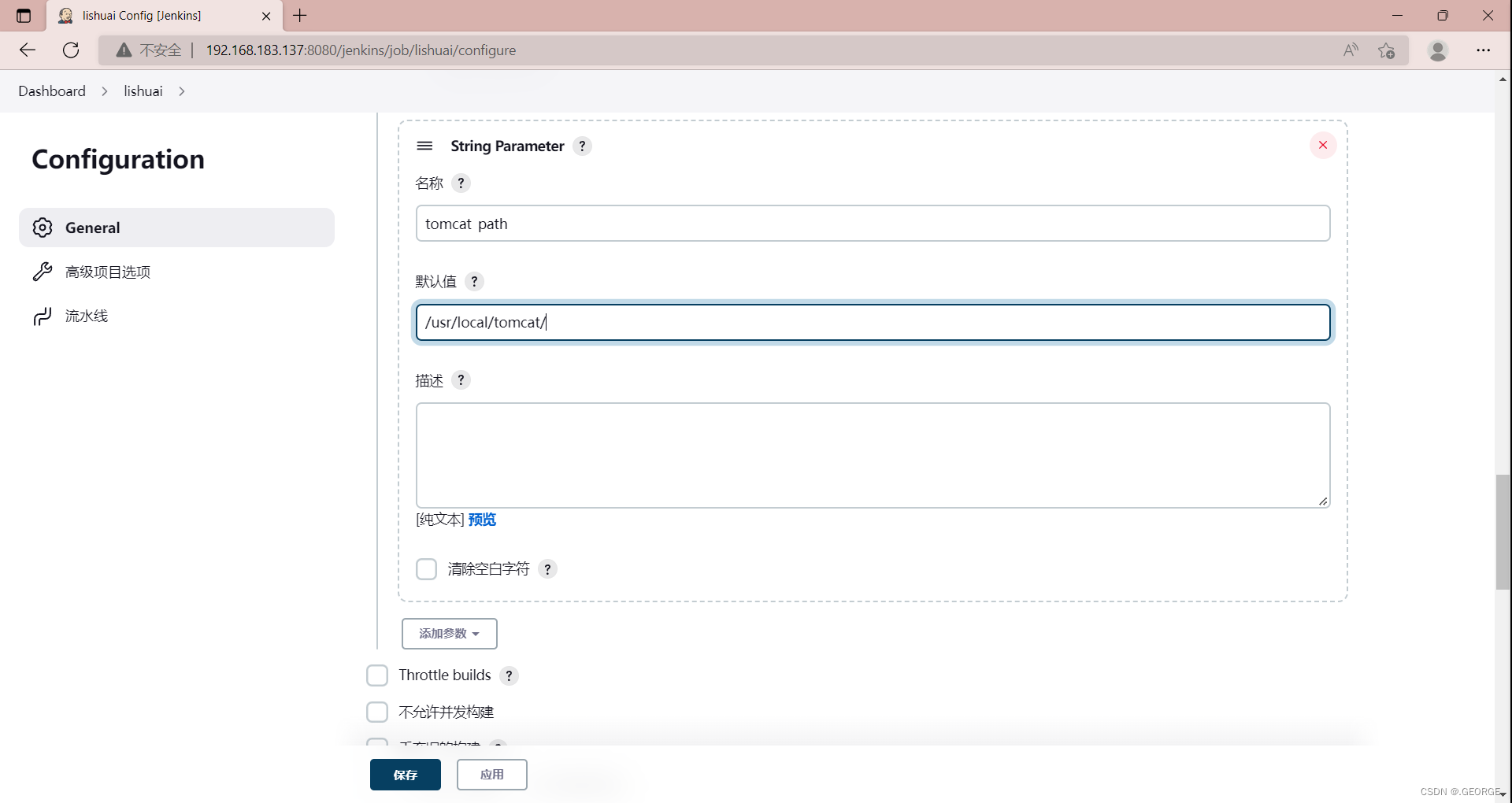1512x803 pixels.
Task: Click the browser back arrow
Action: pos(28,50)
